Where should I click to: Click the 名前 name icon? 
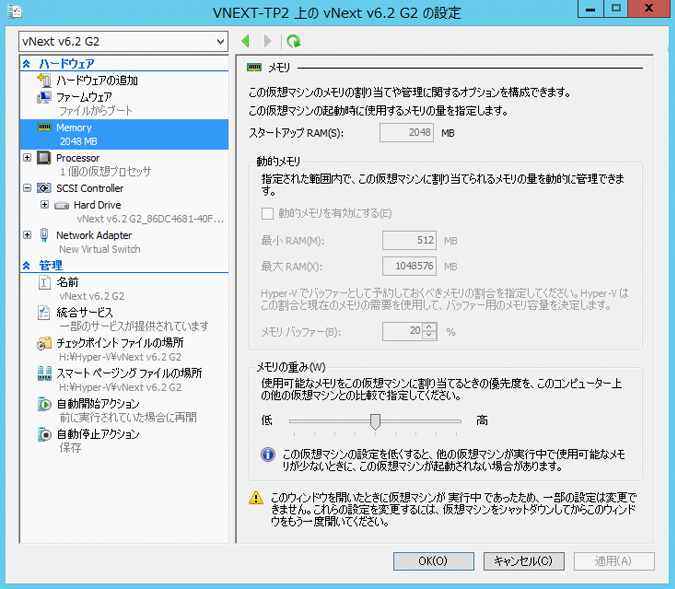click(44, 282)
